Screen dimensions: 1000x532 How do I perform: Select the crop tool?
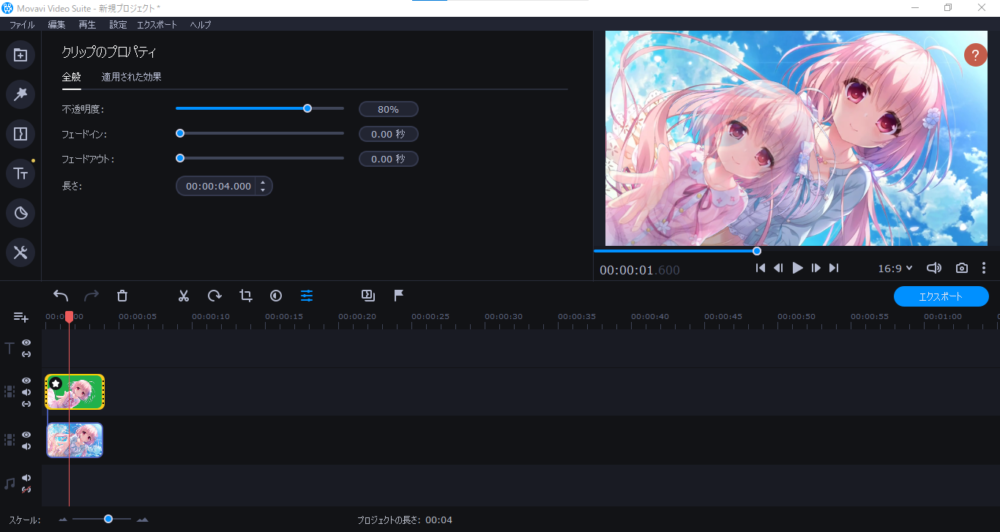point(246,295)
